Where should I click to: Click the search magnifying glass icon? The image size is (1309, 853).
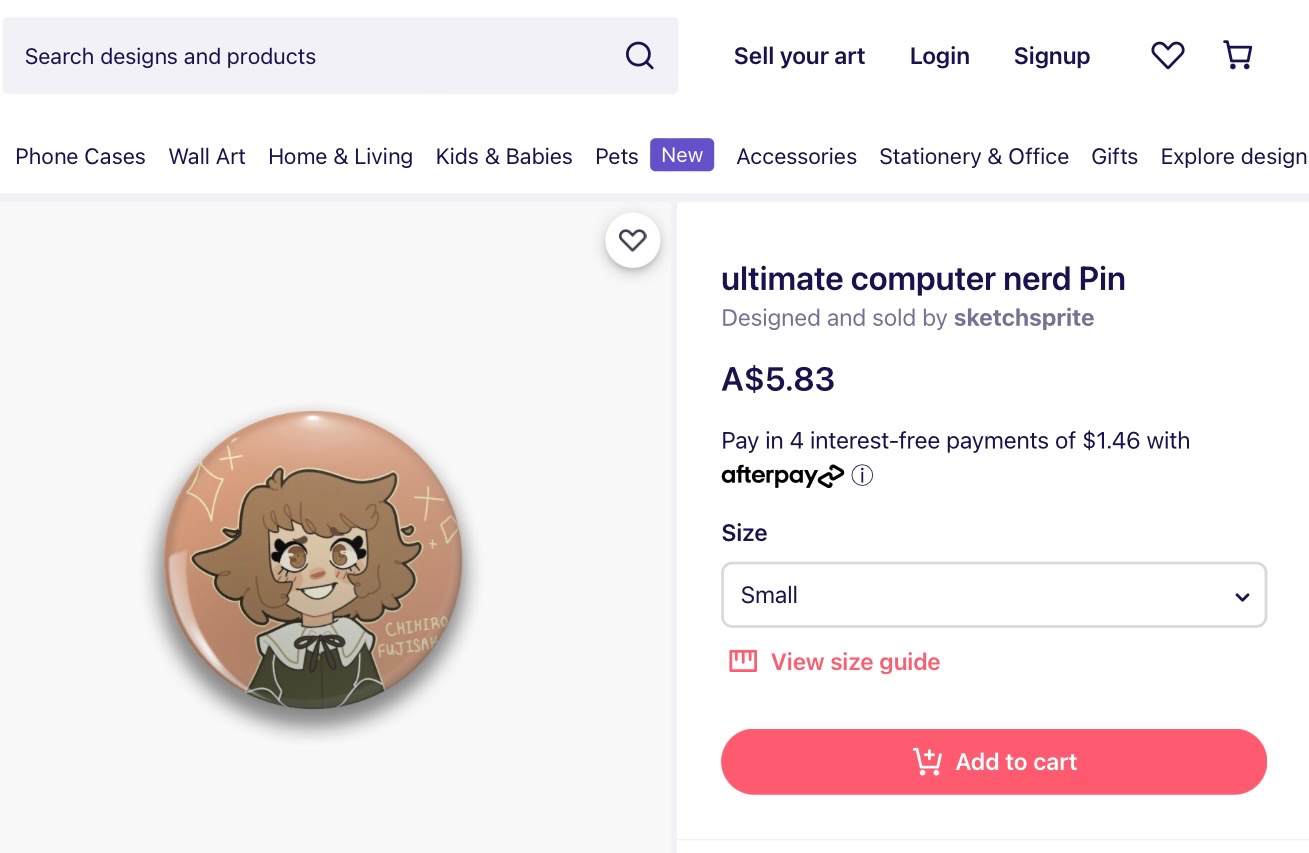[x=639, y=56]
